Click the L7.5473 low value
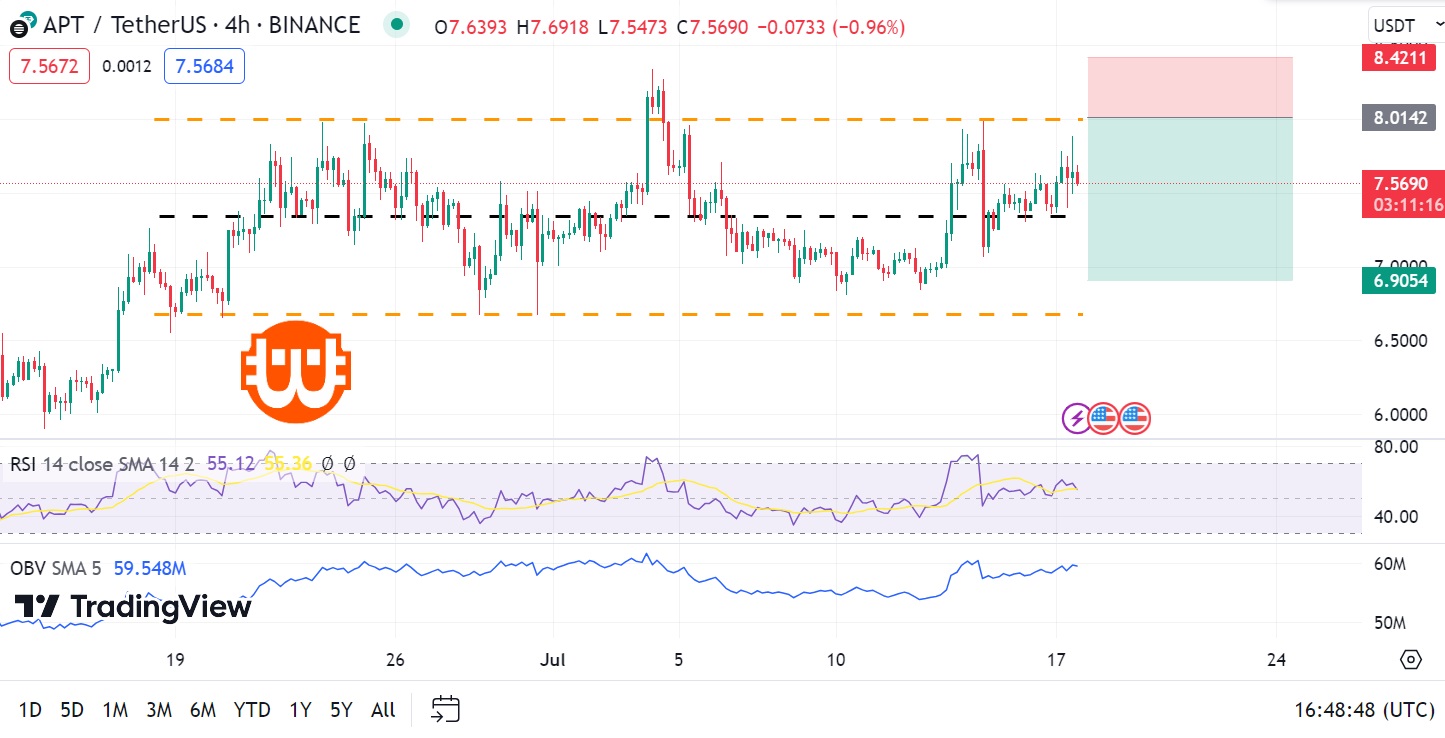1445x738 pixels. tap(634, 27)
